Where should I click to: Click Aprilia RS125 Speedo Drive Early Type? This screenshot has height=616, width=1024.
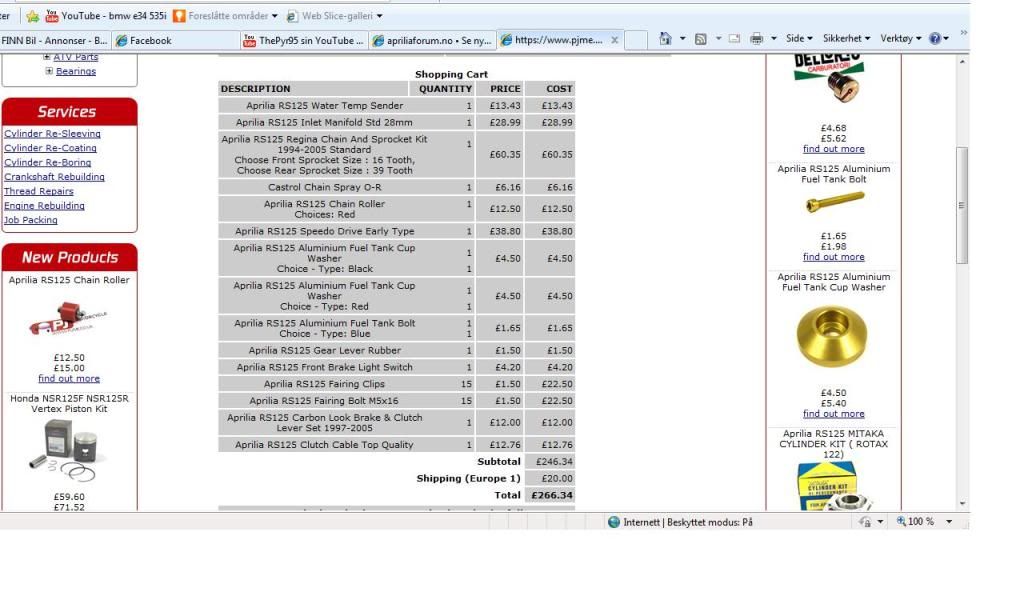[x=325, y=231]
